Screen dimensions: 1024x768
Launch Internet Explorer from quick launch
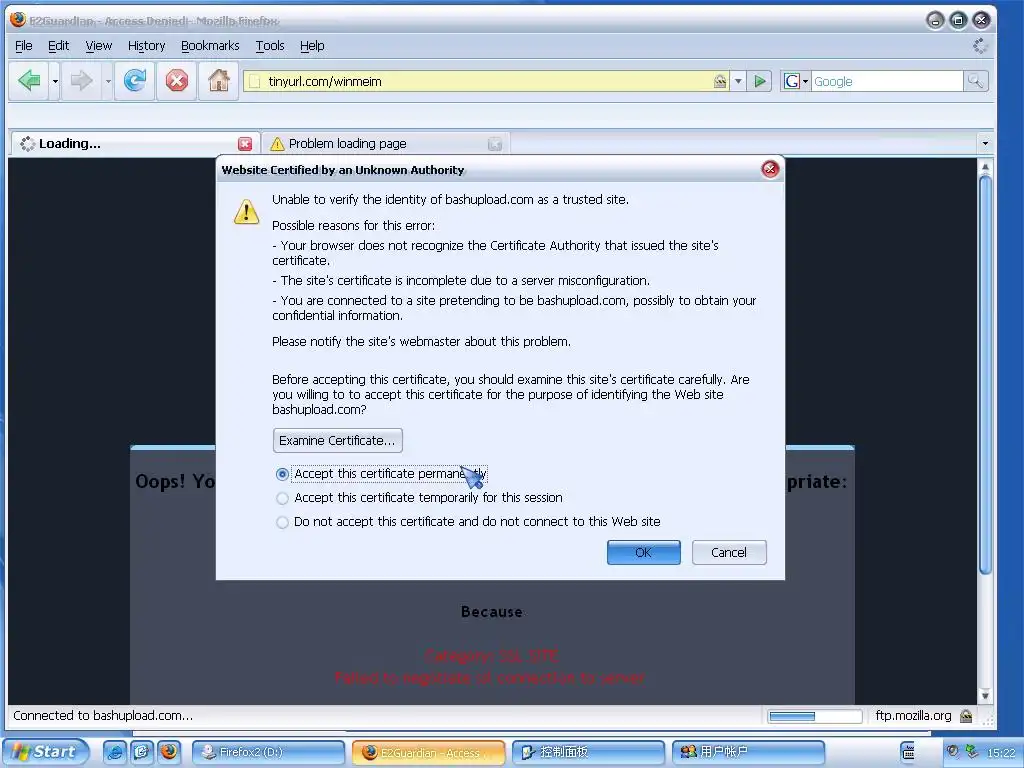point(114,752)
